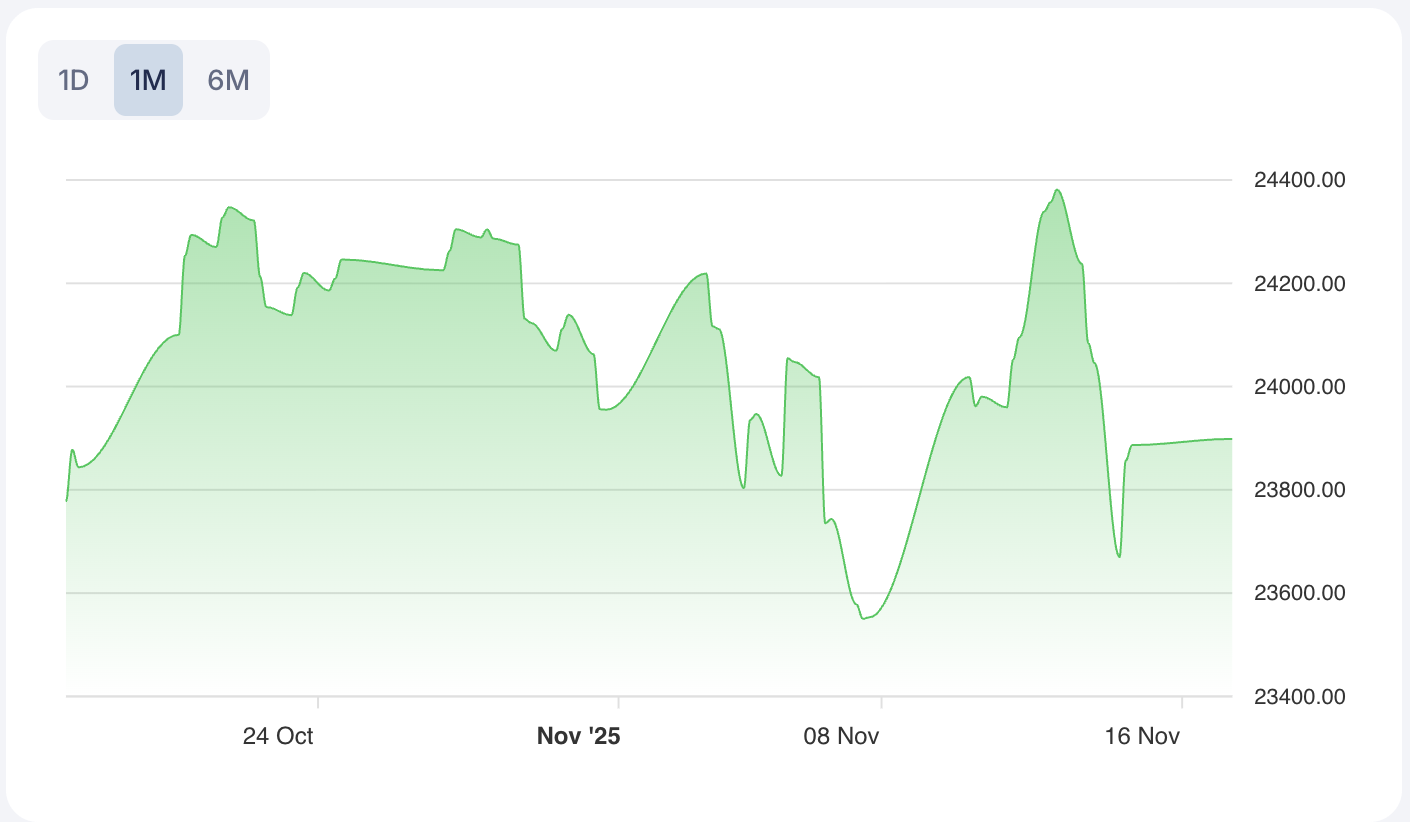Image resolution: width=1410 pixels, height=822 pixels.
Task: Click the 24400.00 price axis label
Action: click(x=1299, y=180)
